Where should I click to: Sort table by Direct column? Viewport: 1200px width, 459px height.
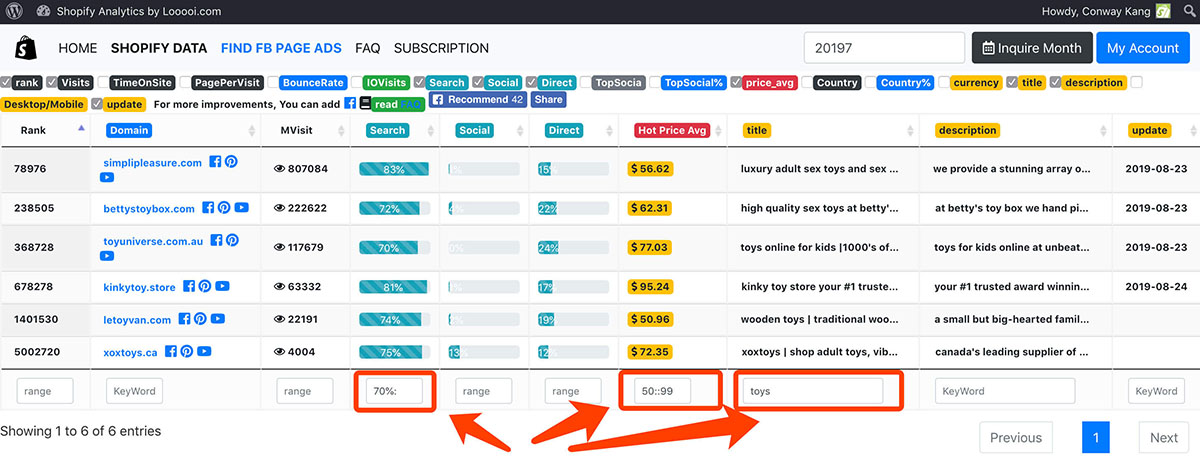coord(572,130)
